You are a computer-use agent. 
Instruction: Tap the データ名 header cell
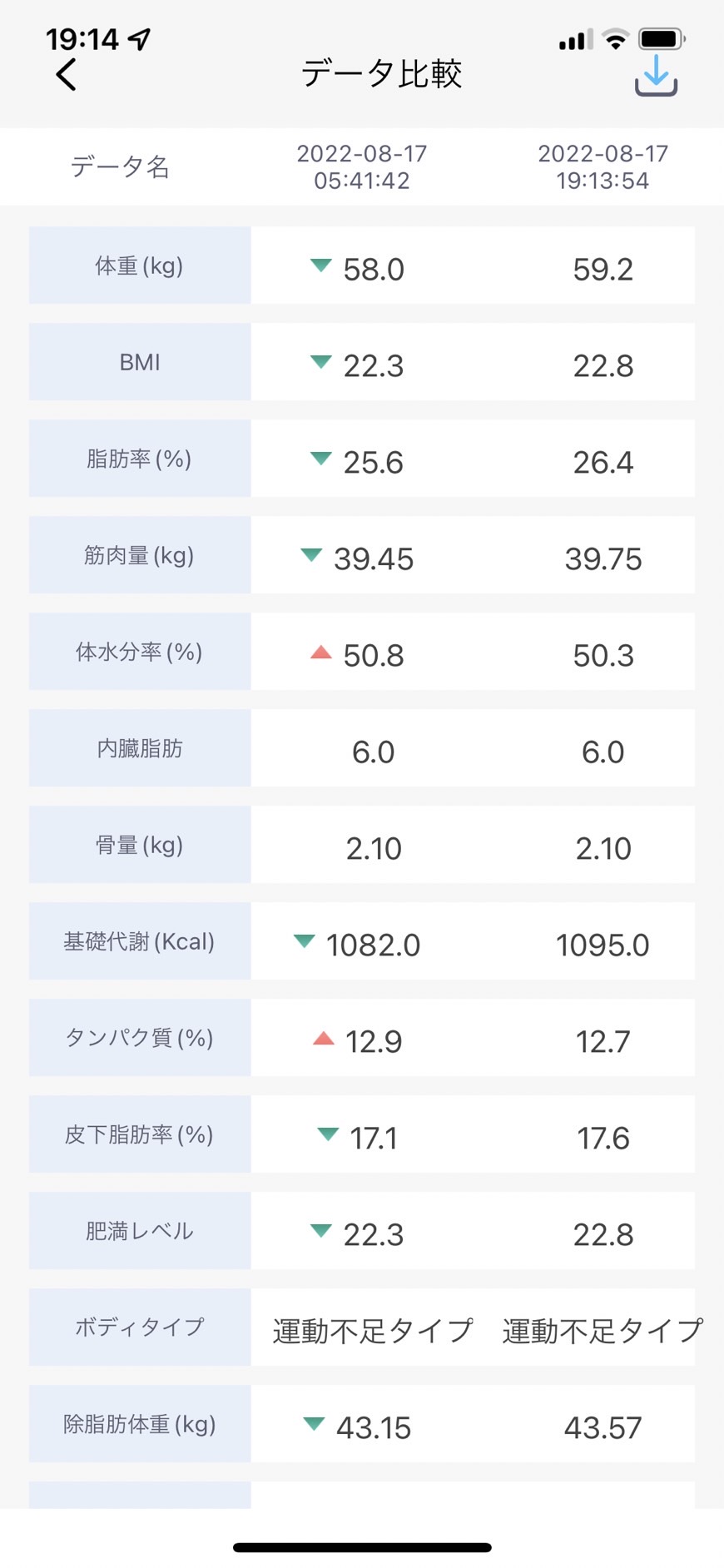120,166
